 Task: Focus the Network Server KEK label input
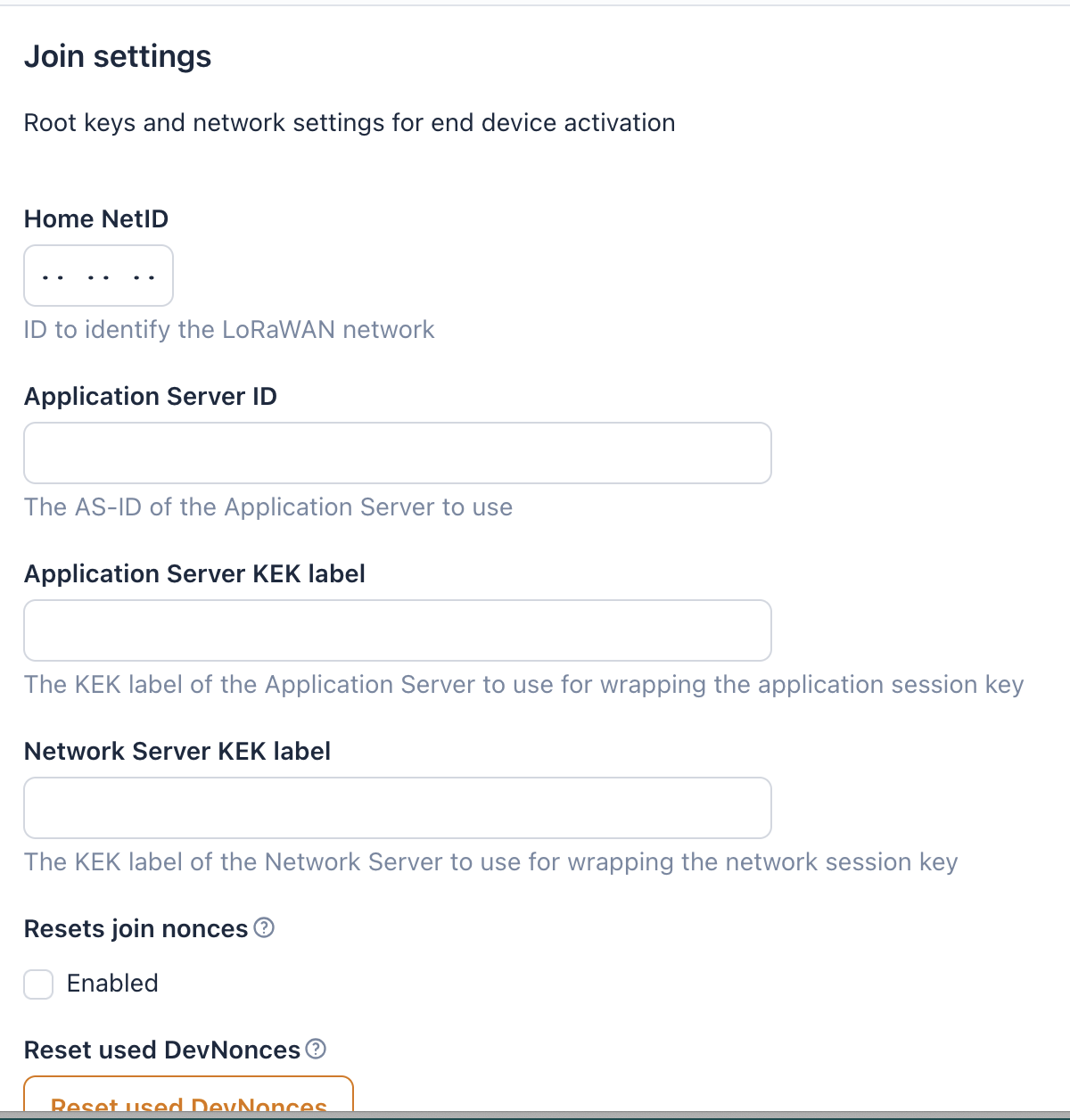click(x=397, y=808)
